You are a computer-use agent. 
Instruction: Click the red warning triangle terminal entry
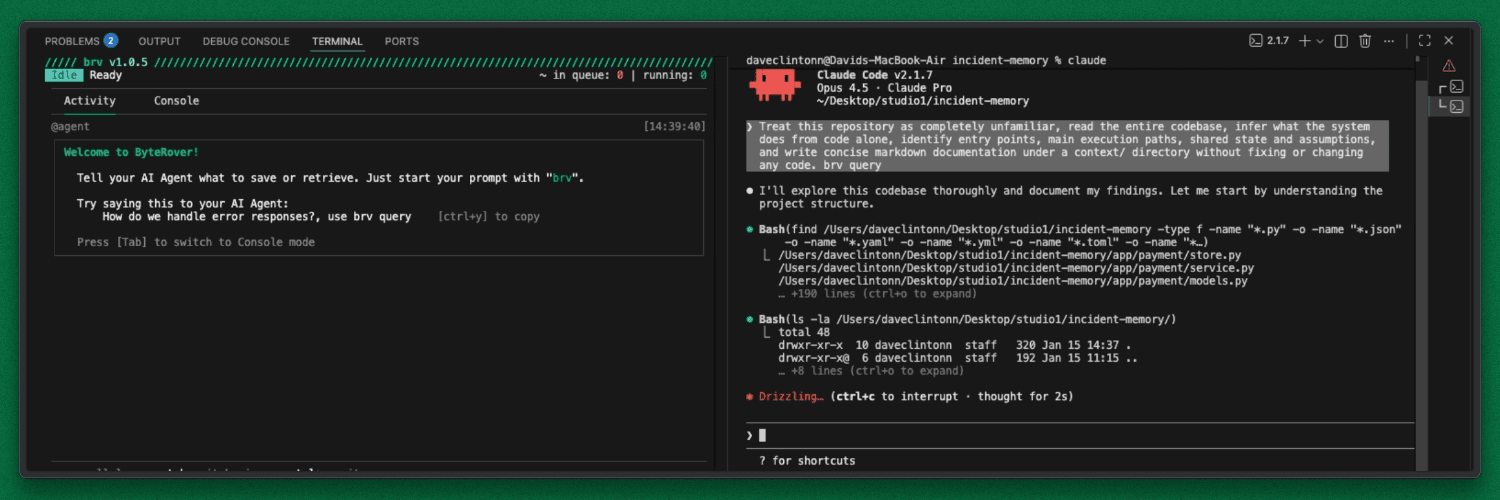coord(1449,66)
